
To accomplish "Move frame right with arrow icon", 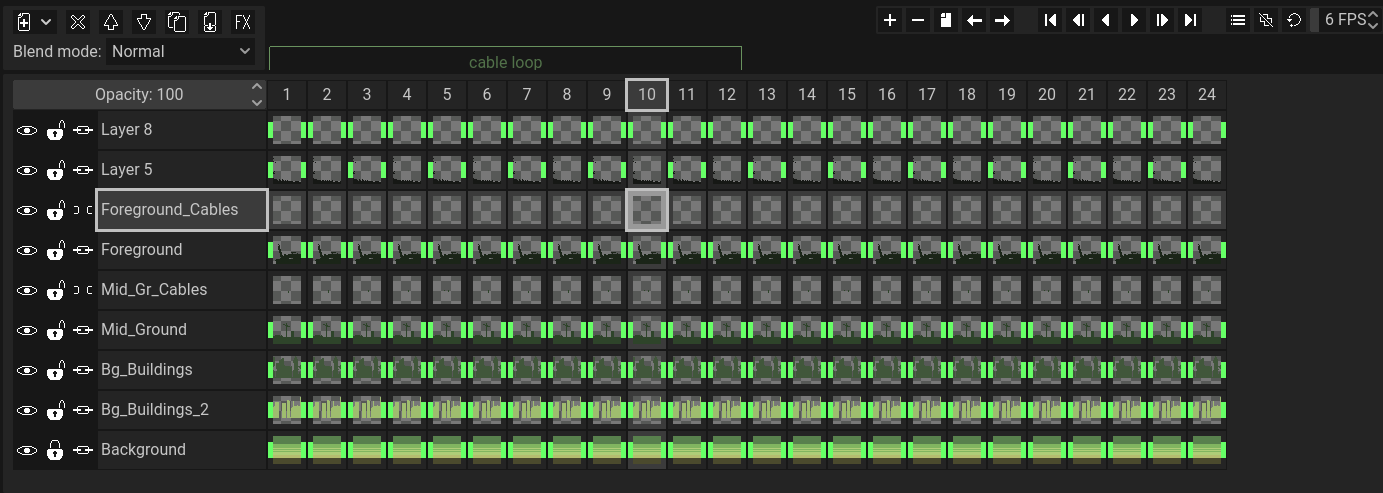I will click(1002, 20).
